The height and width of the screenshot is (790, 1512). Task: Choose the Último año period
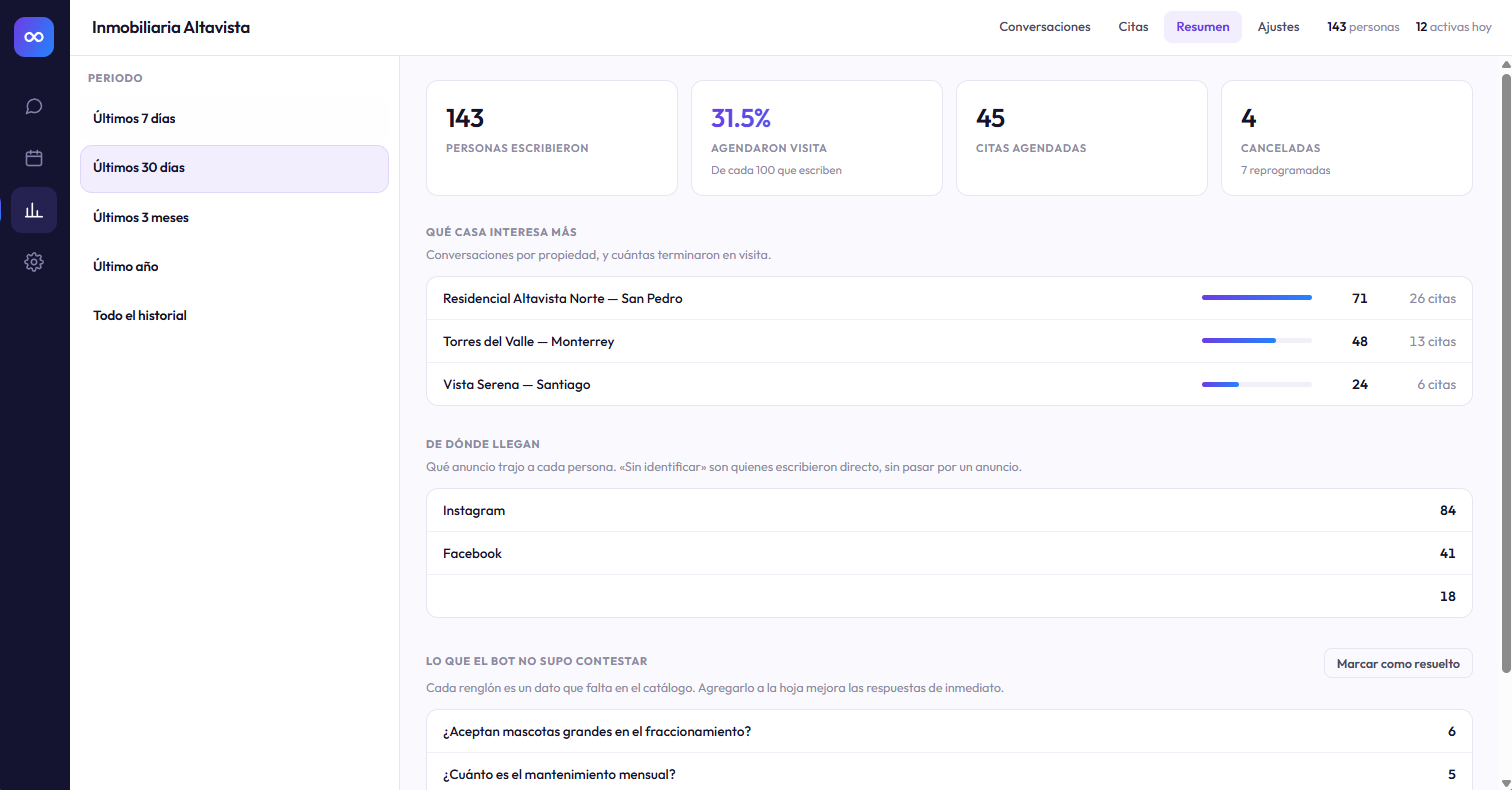(x=234, y=266)
